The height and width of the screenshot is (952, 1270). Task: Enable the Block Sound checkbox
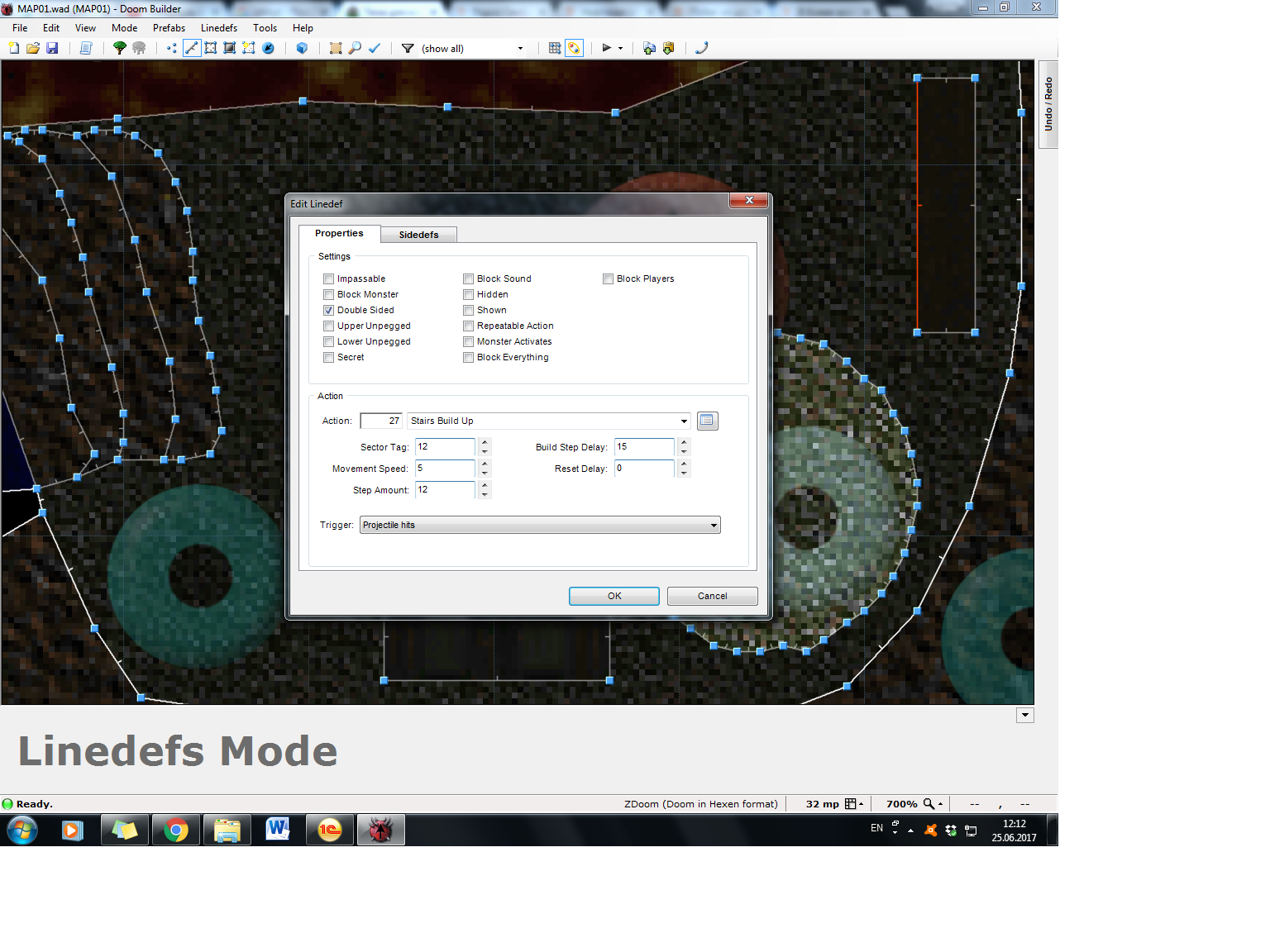coord(469,278)
